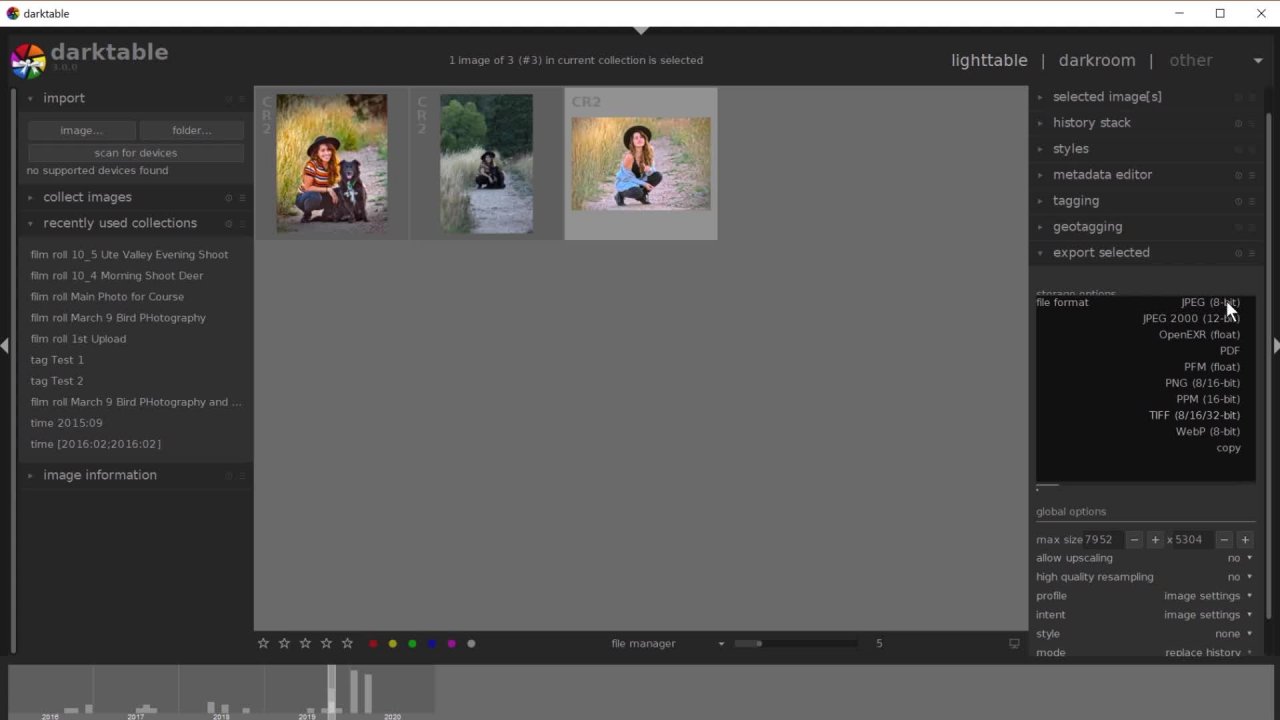The width and height of the screenshot is (1280, 720).
Task: Set allow upscaling to yes
Action: point(1234,558)
